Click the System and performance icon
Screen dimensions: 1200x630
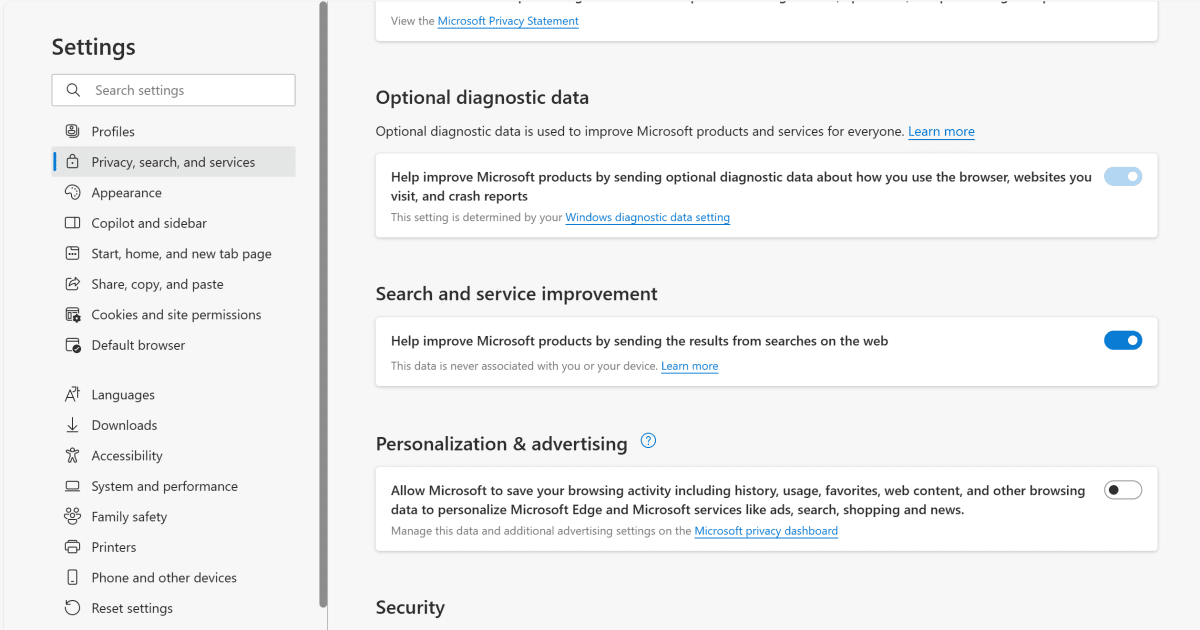pyautogui.click(x=72, y=486)
